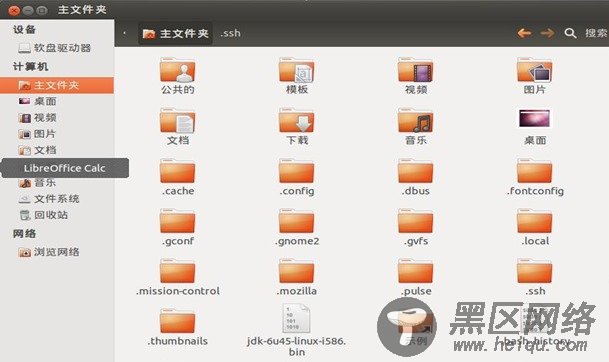Go back with the left arrow
Viewport: 609px width, 362px height.
coord(524,33)
